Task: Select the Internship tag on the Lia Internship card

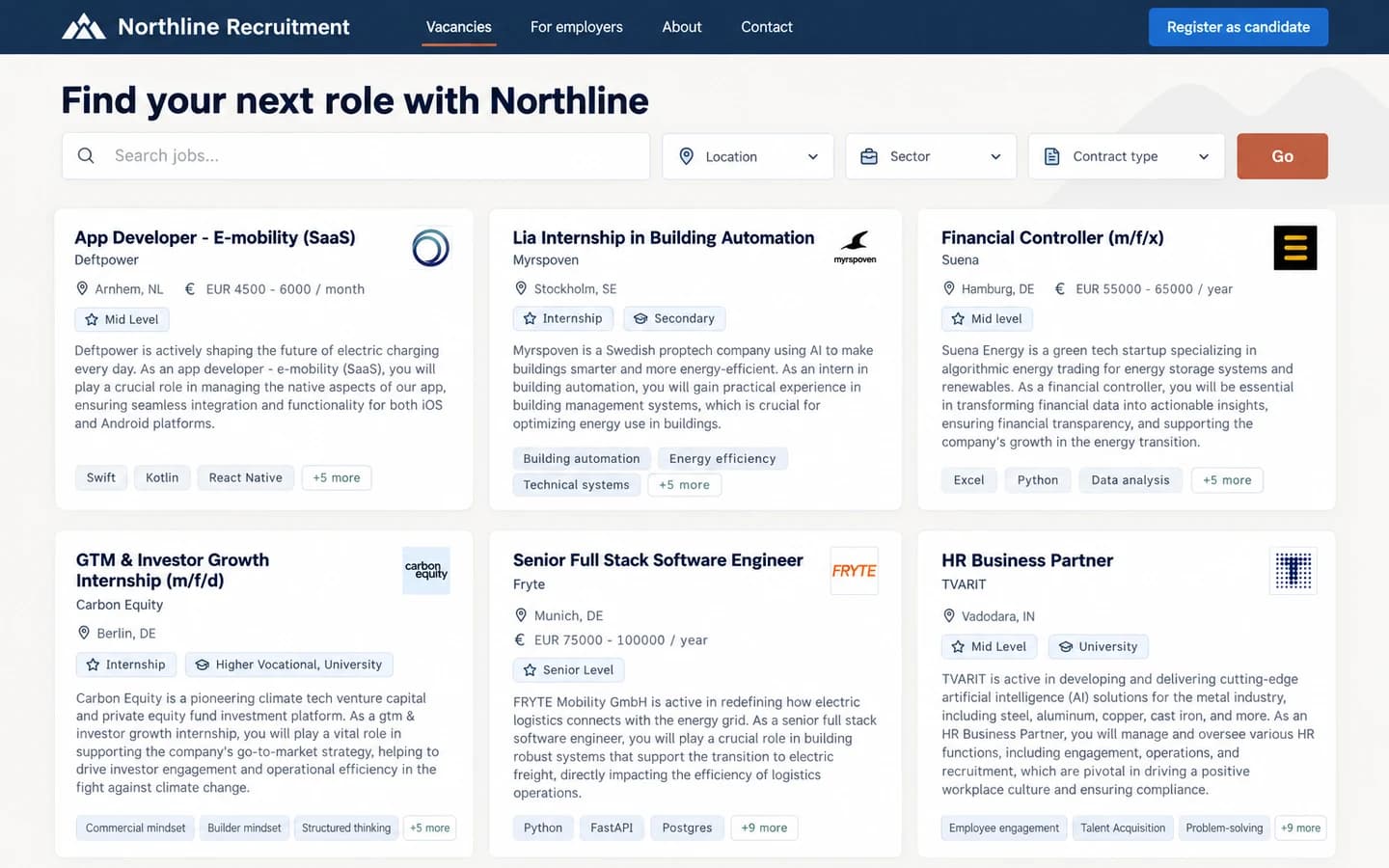Action: pyautogui.click(x=563, y=318)
